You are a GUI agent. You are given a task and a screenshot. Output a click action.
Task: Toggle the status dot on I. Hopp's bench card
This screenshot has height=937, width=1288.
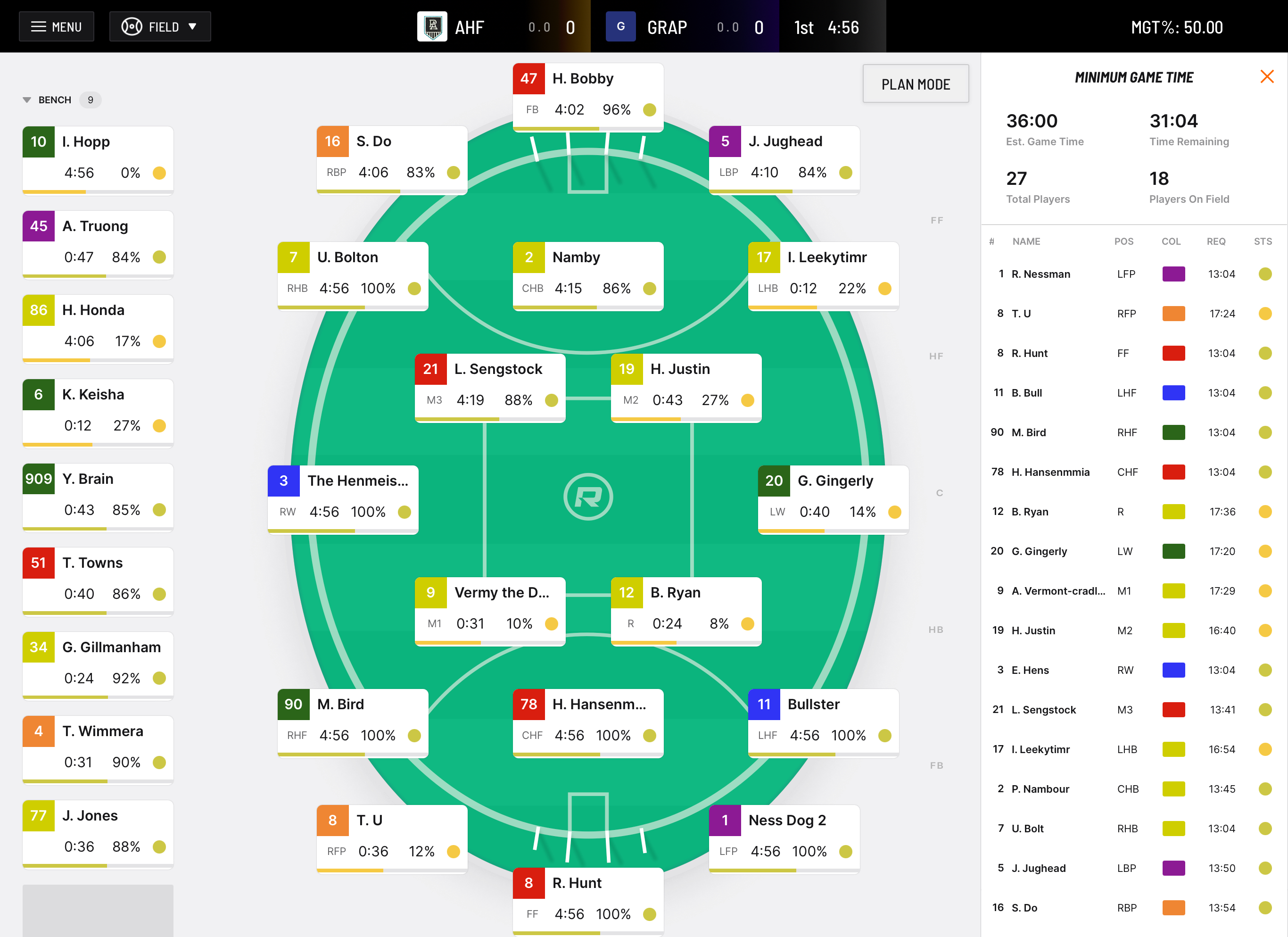point(158,173)
